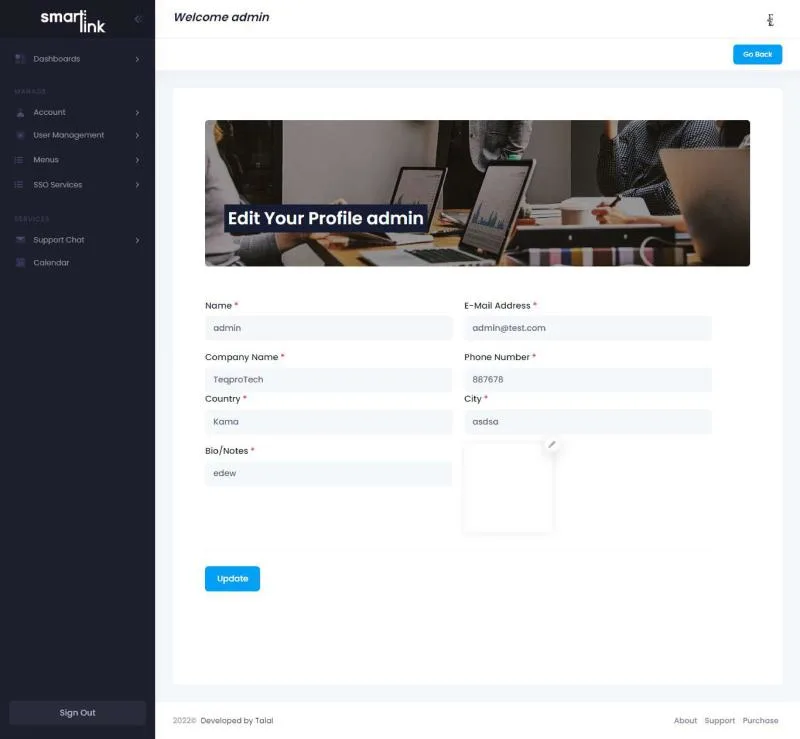The height and width of the screenshot is (739, 800).
Task: Click the 'Welcome admin' heading
Action: point(221,17)
